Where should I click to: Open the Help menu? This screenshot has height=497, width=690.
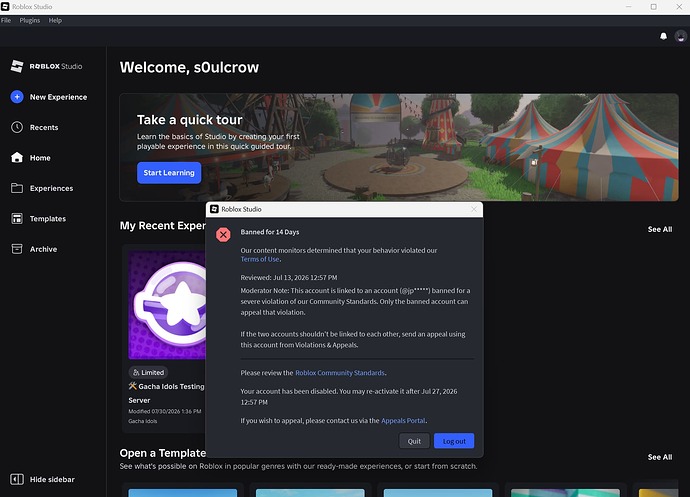click(x=55, y=20)
